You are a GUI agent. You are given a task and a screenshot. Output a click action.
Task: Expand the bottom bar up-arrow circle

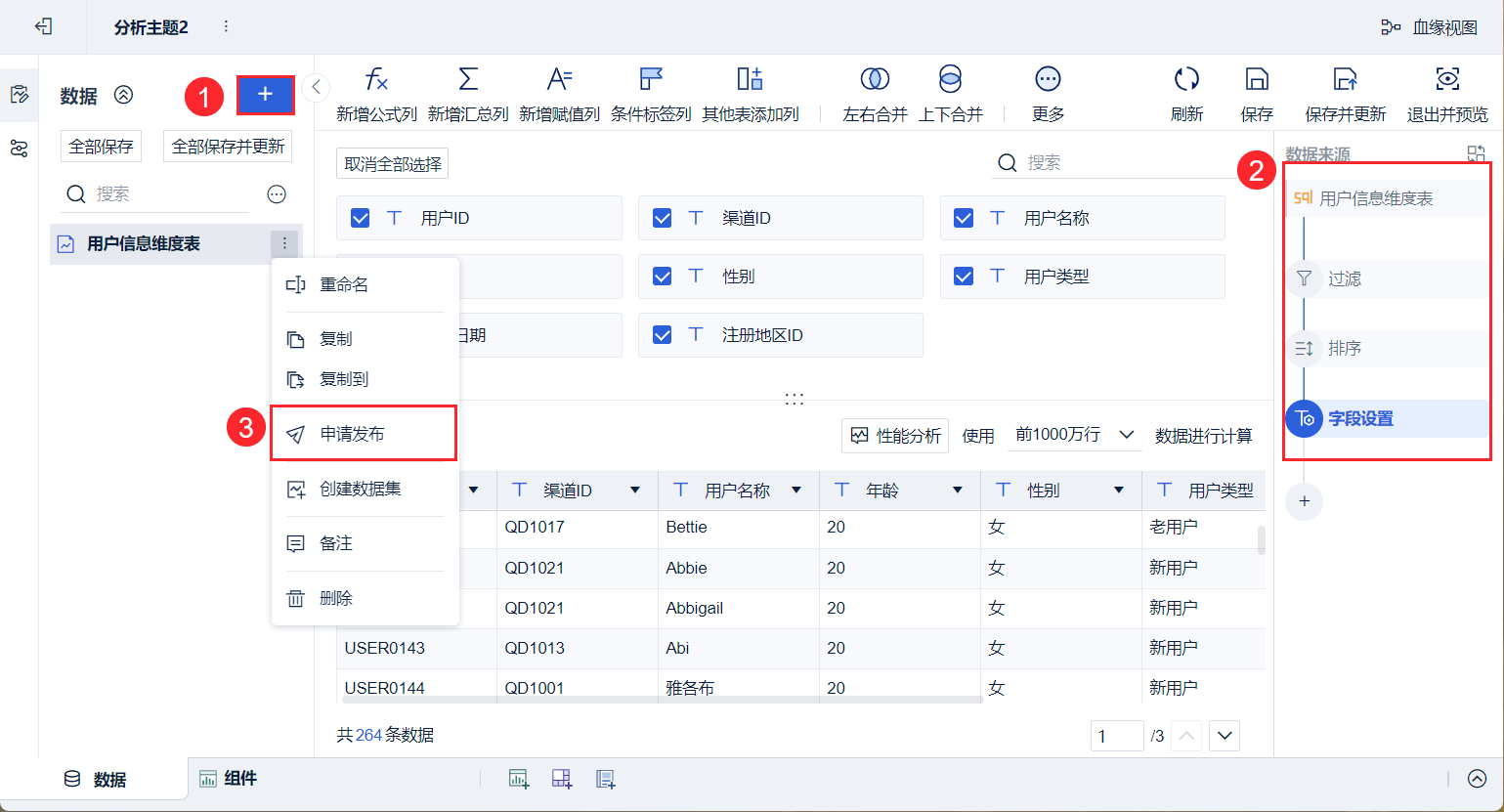click(x=1477, y=779)
